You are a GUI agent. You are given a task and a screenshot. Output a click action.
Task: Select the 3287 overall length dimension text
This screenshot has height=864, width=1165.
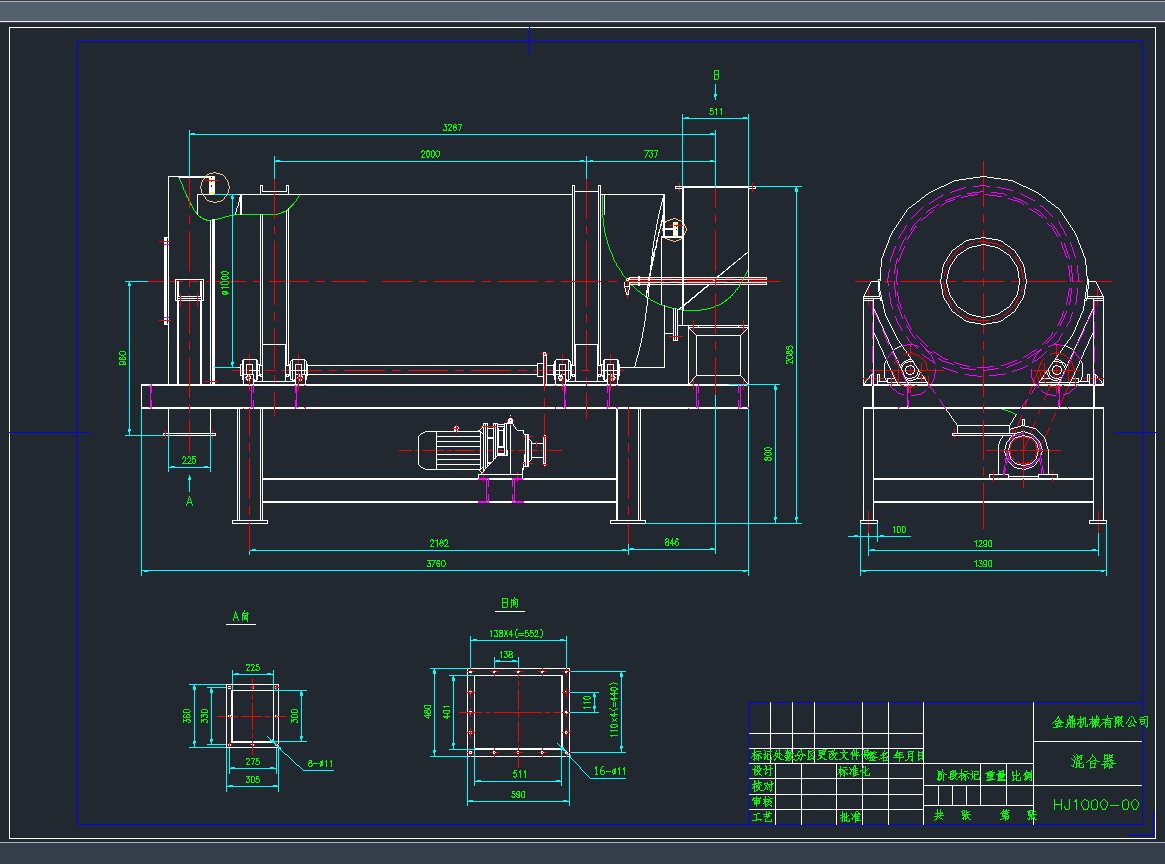tap(452, 128)
